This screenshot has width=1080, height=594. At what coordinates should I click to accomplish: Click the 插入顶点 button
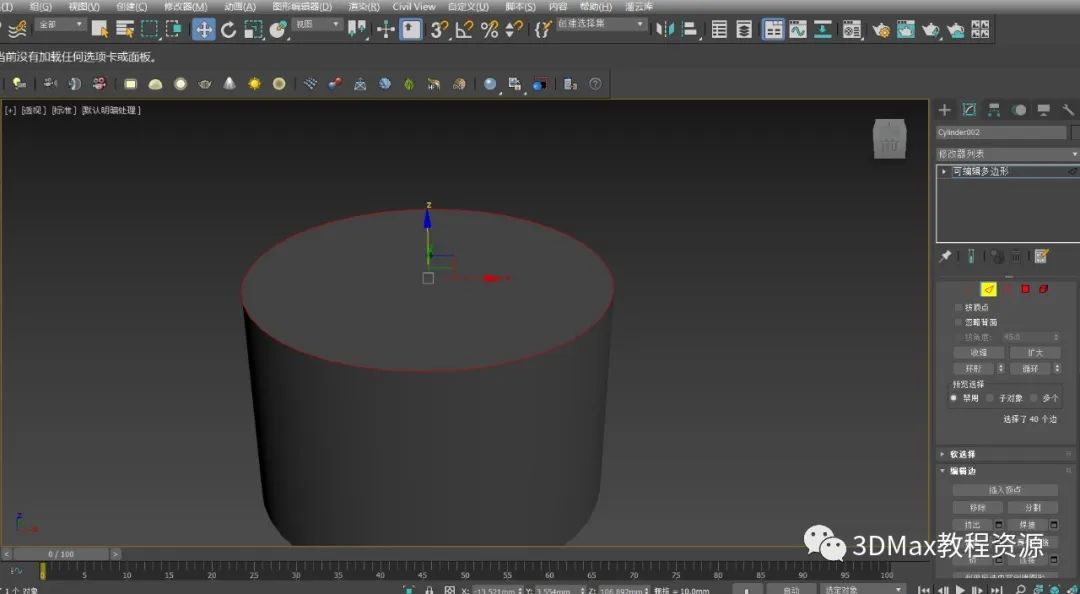1005,490
